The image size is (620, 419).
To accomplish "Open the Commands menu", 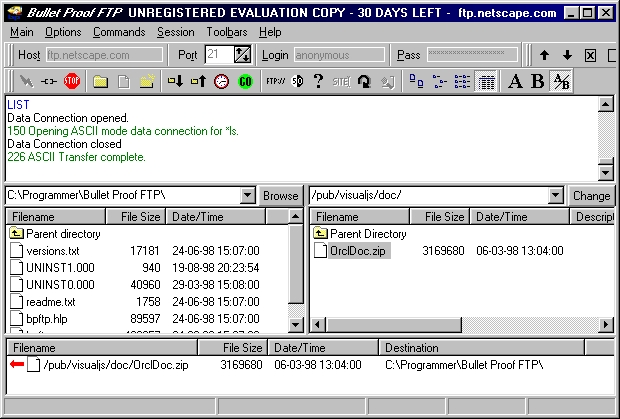I will [x=119, y=32].
